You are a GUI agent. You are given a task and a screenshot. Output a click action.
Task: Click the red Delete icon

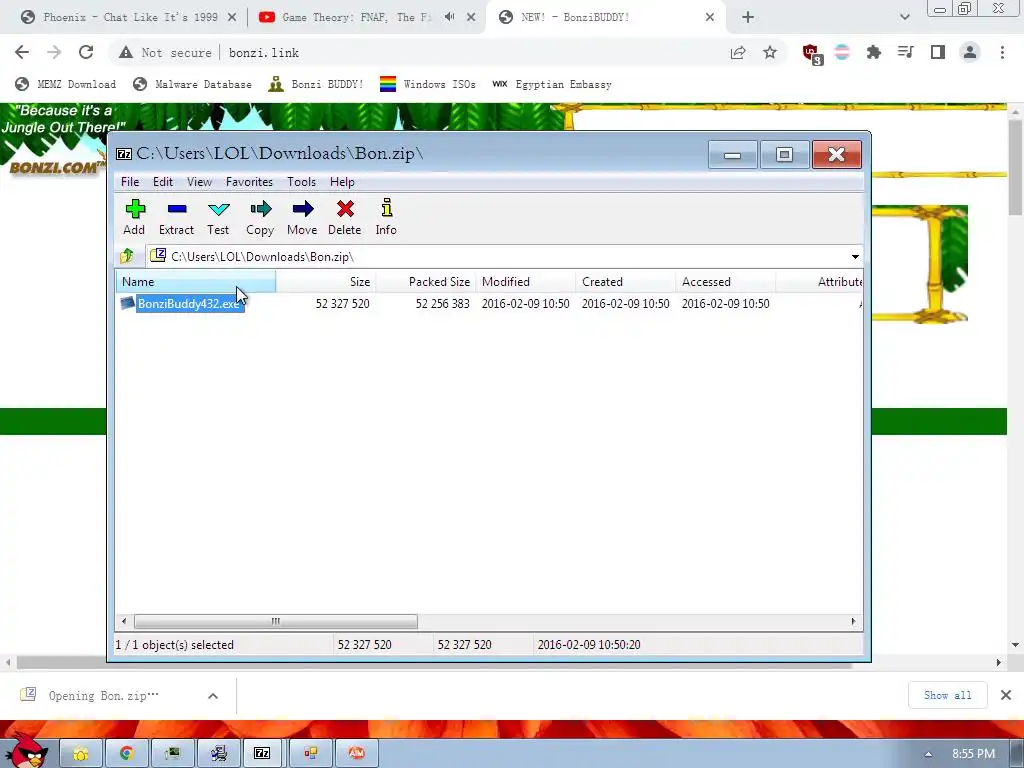pos(345,217)
